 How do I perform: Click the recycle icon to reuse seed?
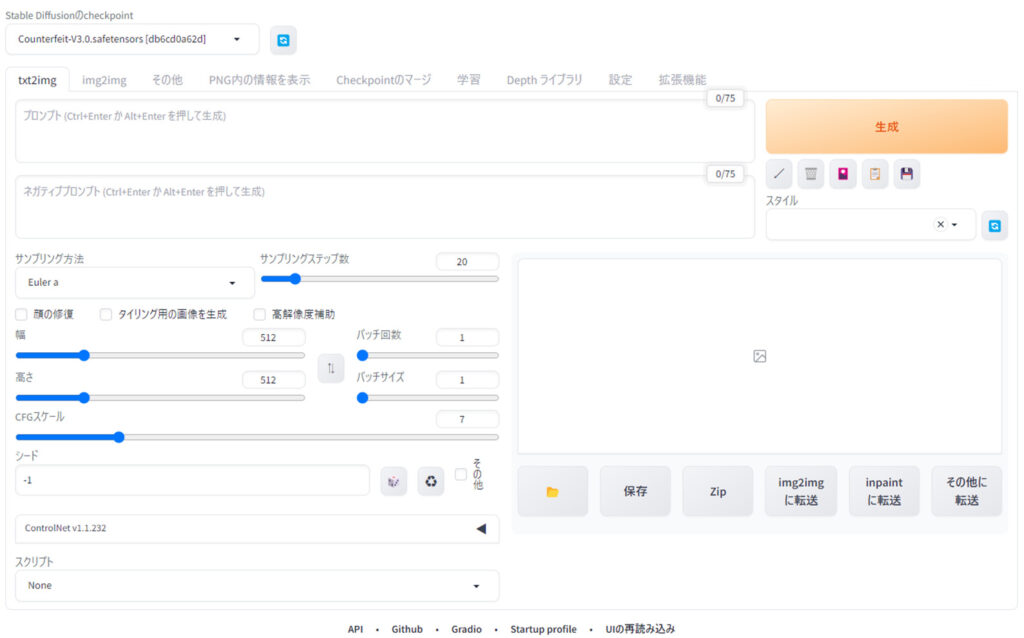pos(431,481)
